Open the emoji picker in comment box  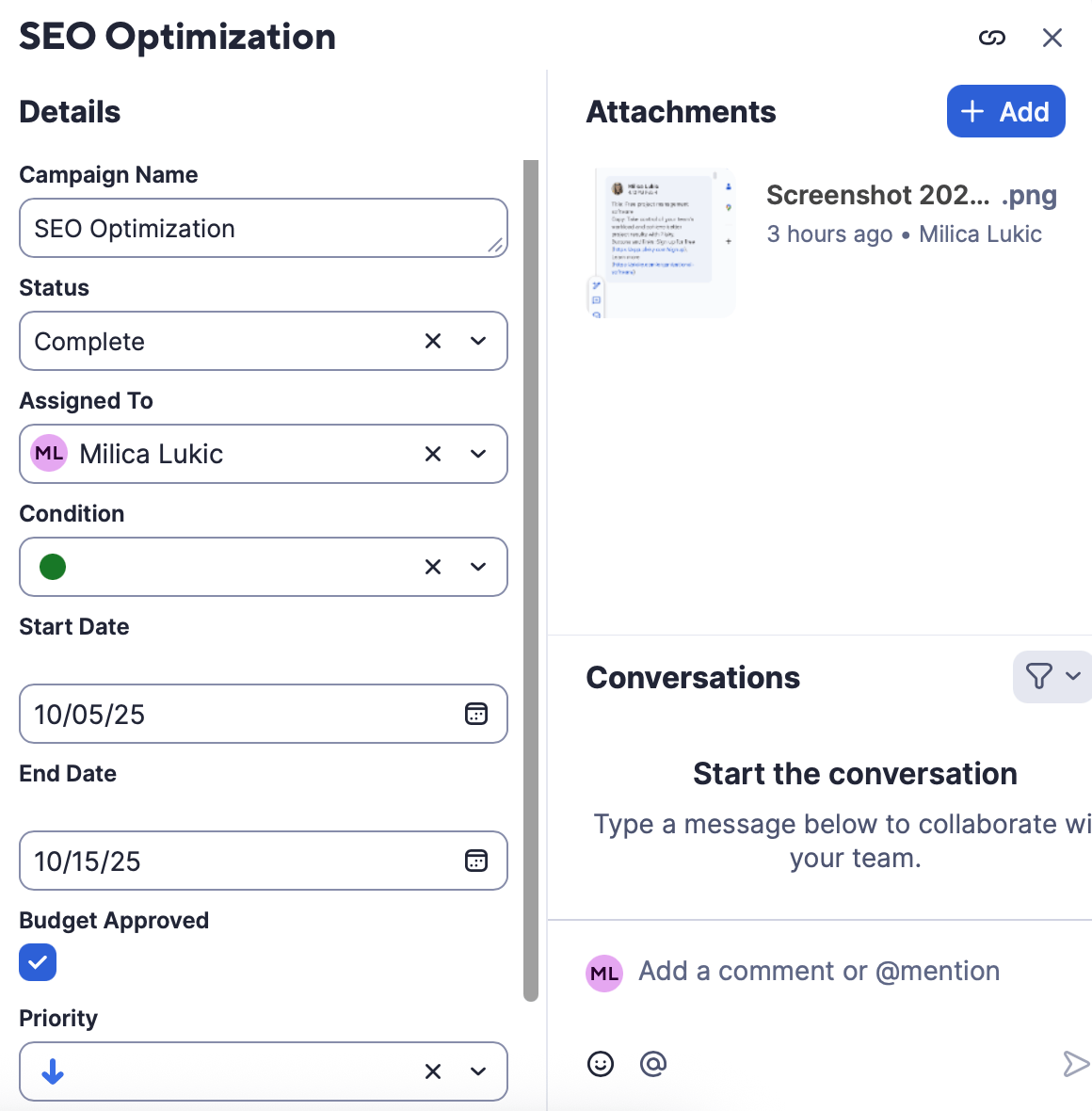click(x=601, y=1064)
